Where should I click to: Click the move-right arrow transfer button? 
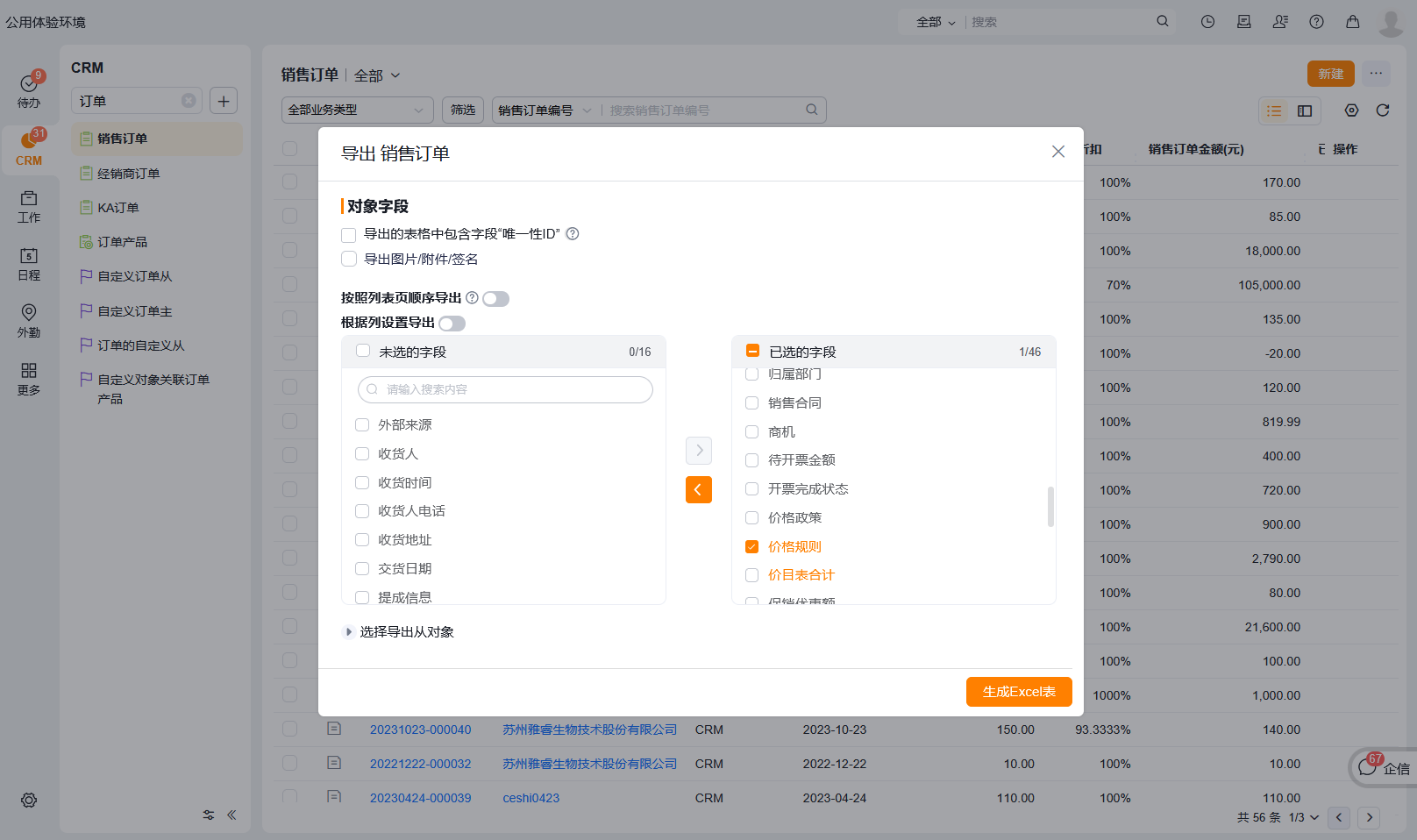point(698,451)
